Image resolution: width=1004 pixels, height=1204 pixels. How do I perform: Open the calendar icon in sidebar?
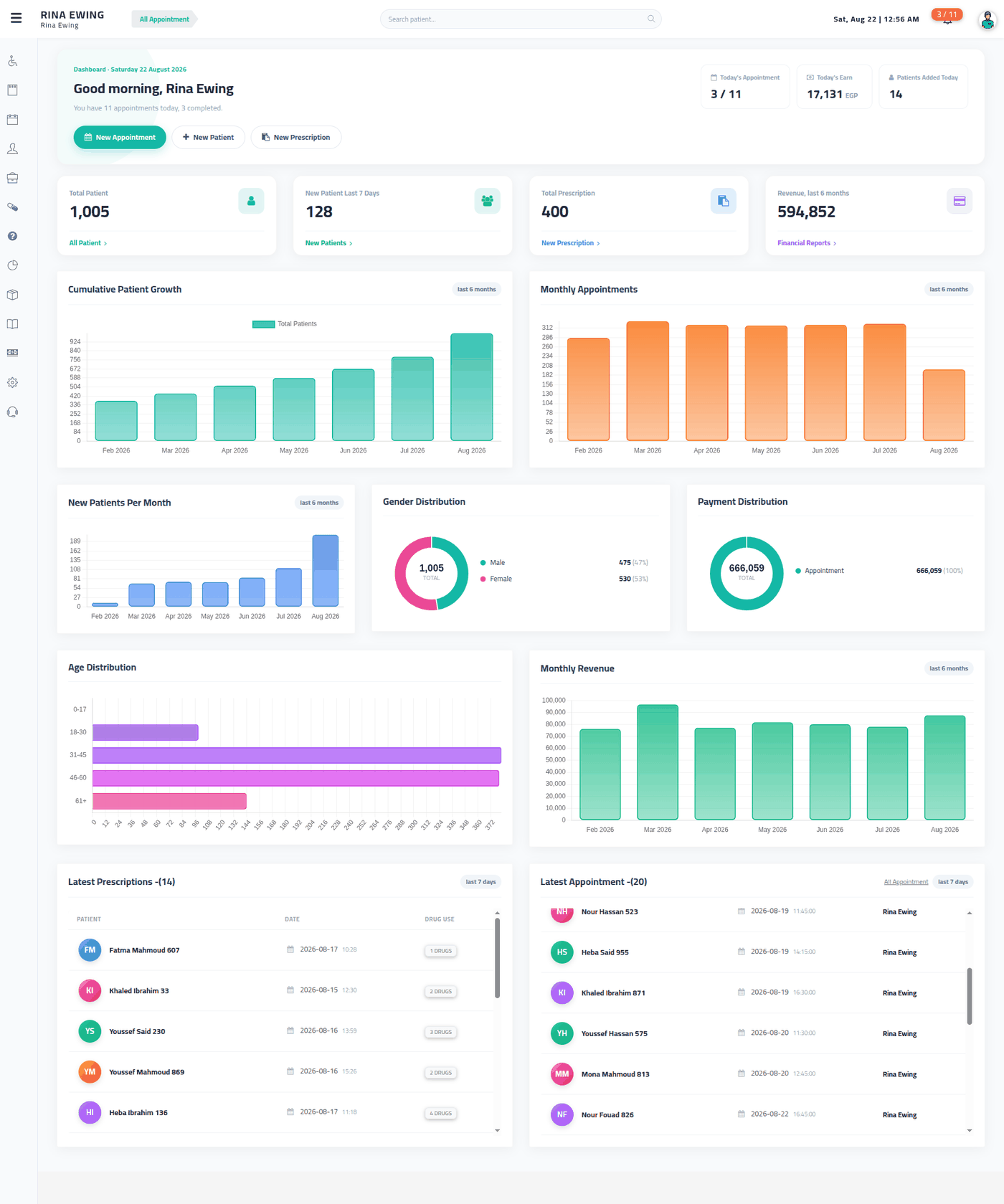click(x=12, y=119)
